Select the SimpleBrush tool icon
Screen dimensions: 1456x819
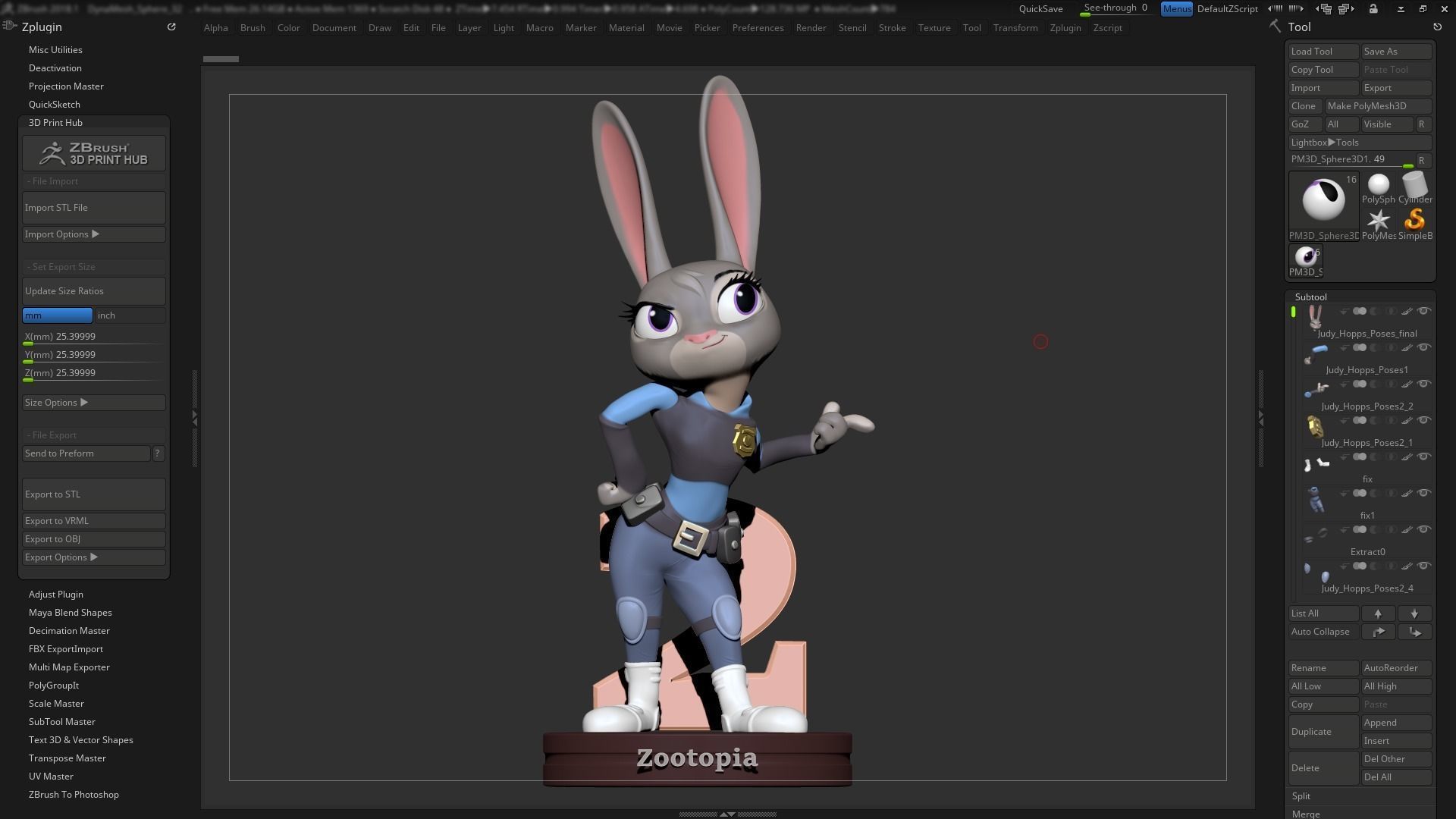click(1414, 221)
